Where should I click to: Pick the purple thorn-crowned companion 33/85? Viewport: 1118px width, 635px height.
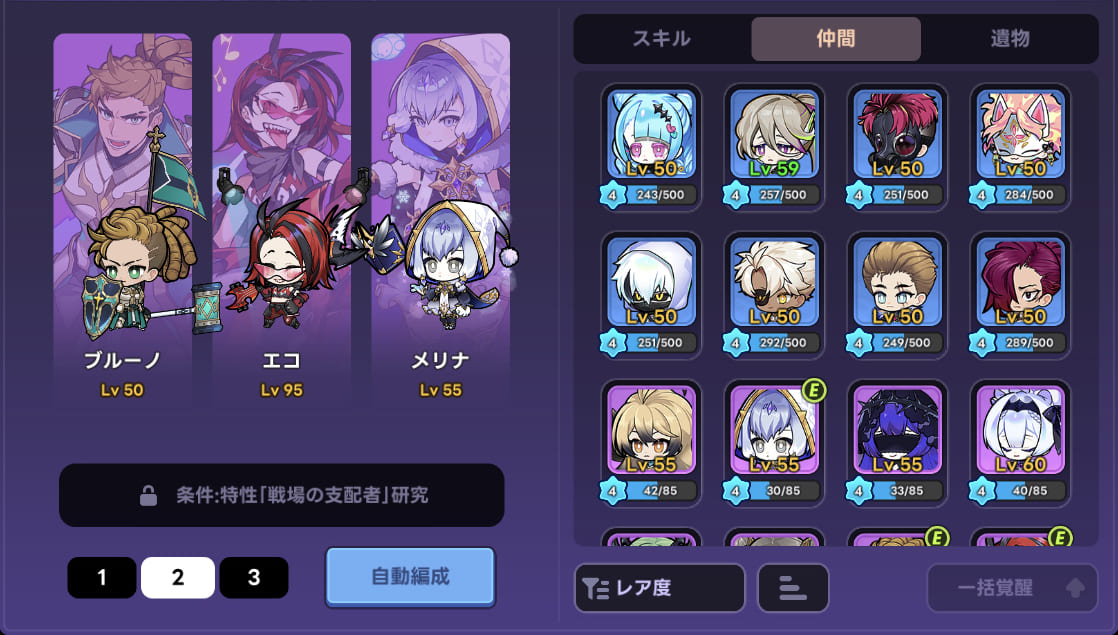coord(898,443)
